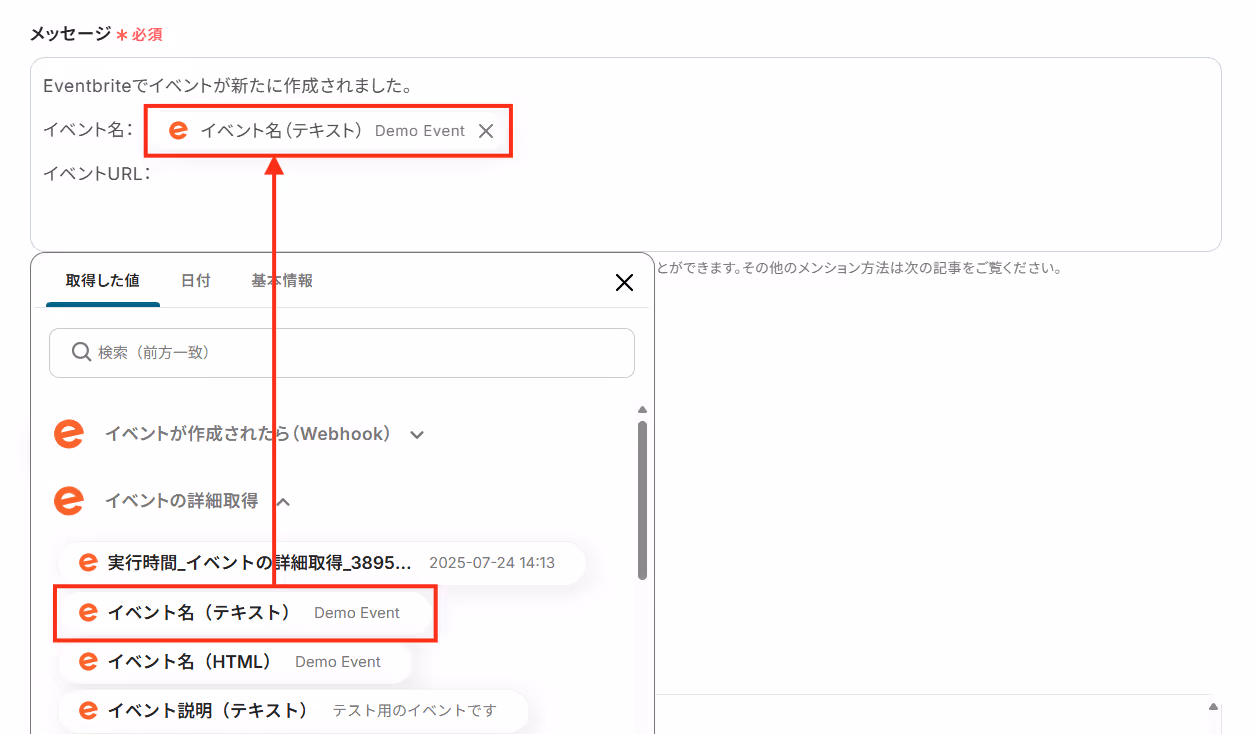The width and height of the screenshot is (1257, 734).
Task: Click the Eventbrite icon on イベント名（HTML） row
Action: click(88, 662)
